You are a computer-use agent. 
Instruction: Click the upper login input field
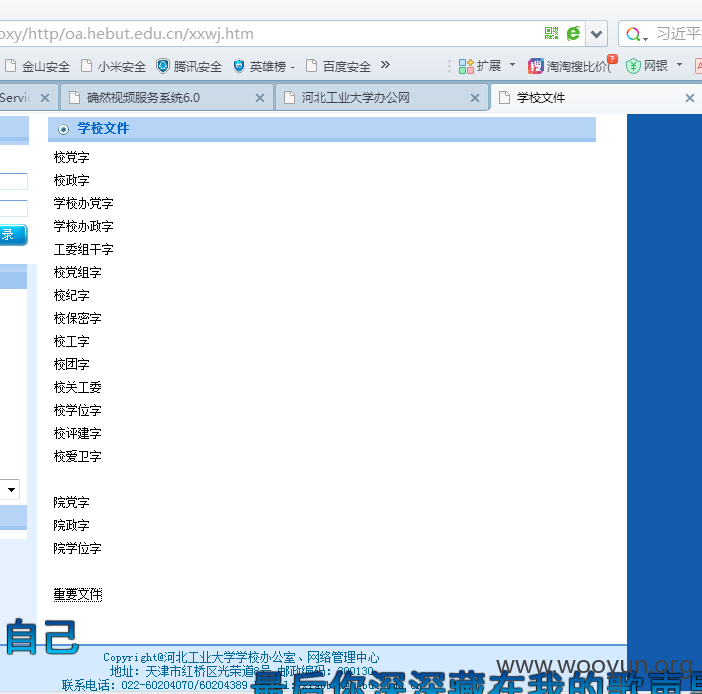[13, 181]
